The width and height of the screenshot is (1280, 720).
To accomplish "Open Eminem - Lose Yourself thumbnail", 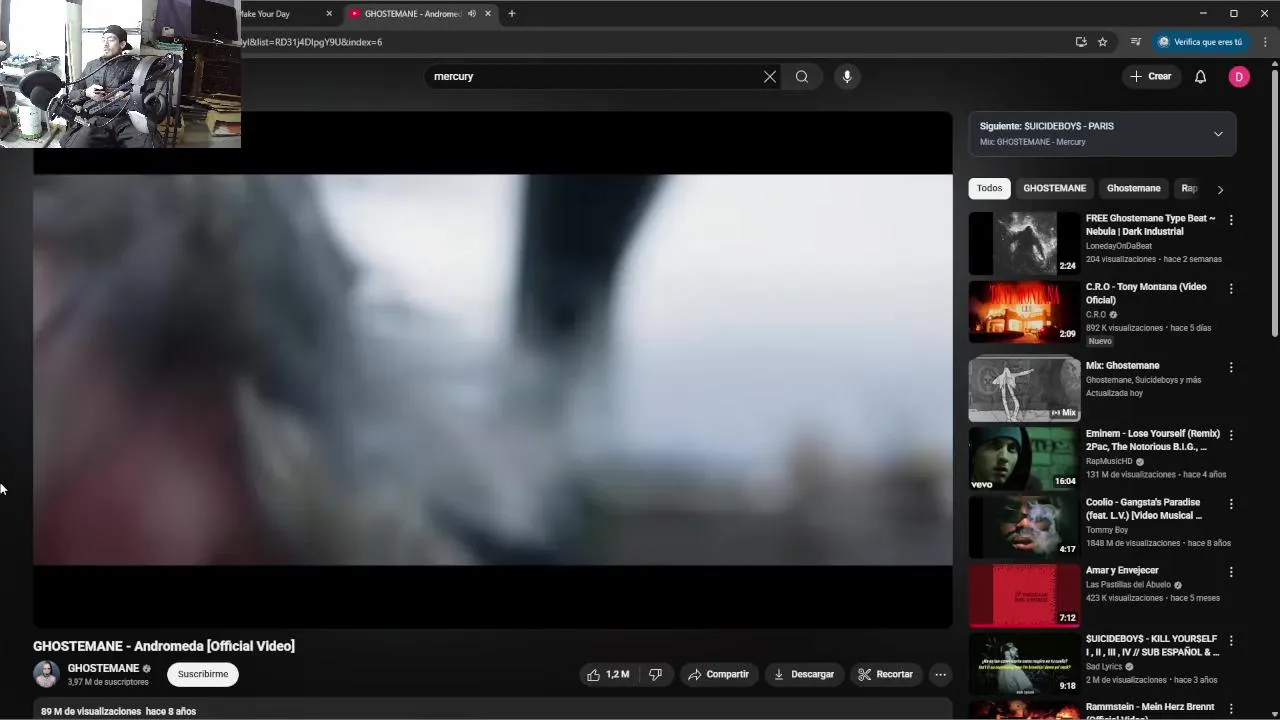I will [1024, 458].
